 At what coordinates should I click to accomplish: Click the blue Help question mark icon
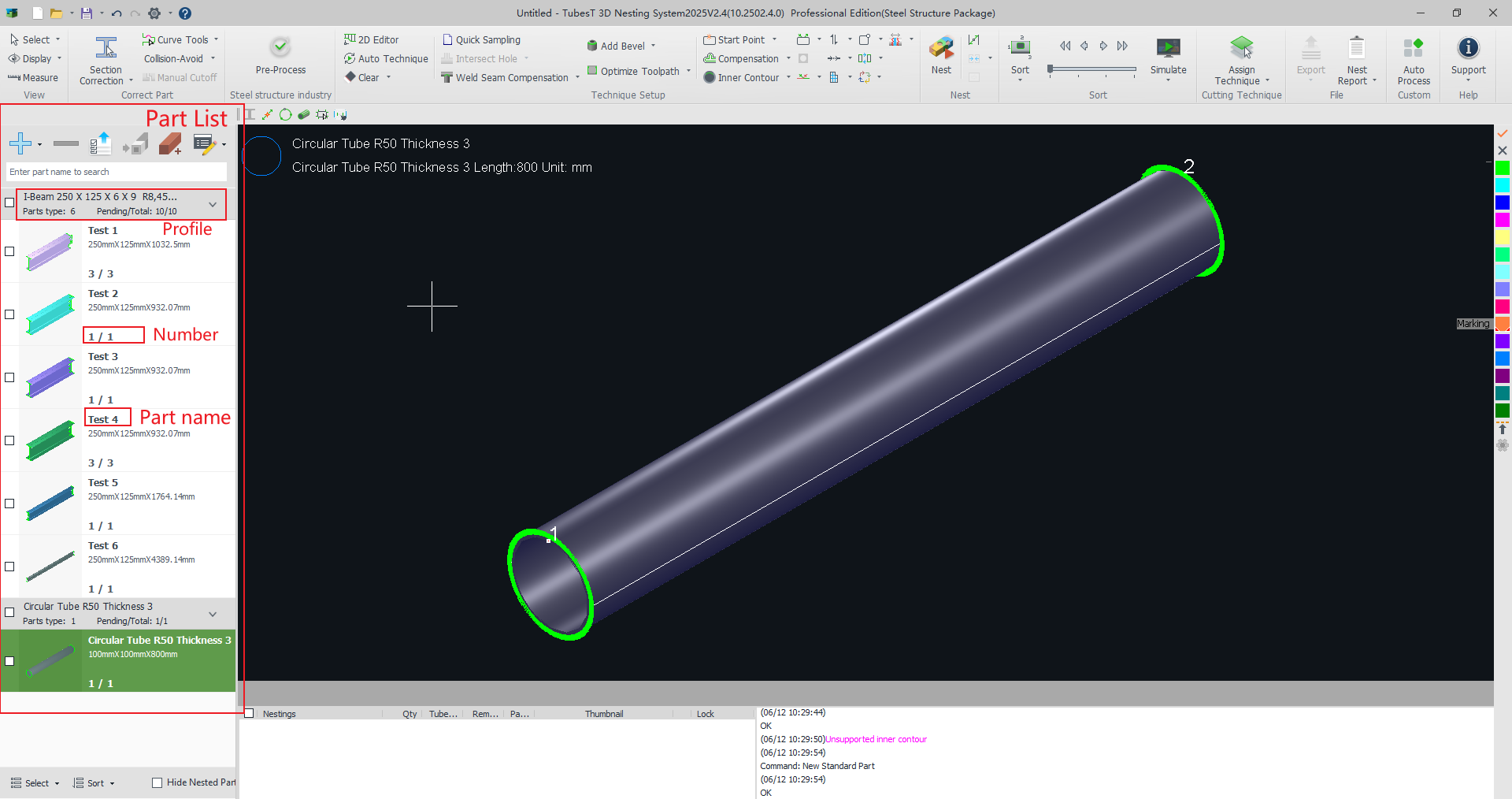(x=185, y=13)
